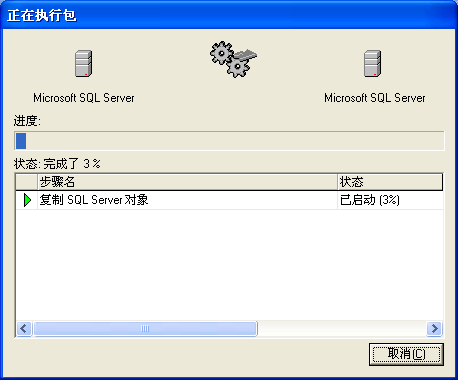Click the gears transfer animation icon
This screenshot has height=380, width=458.
click(233, 59)
